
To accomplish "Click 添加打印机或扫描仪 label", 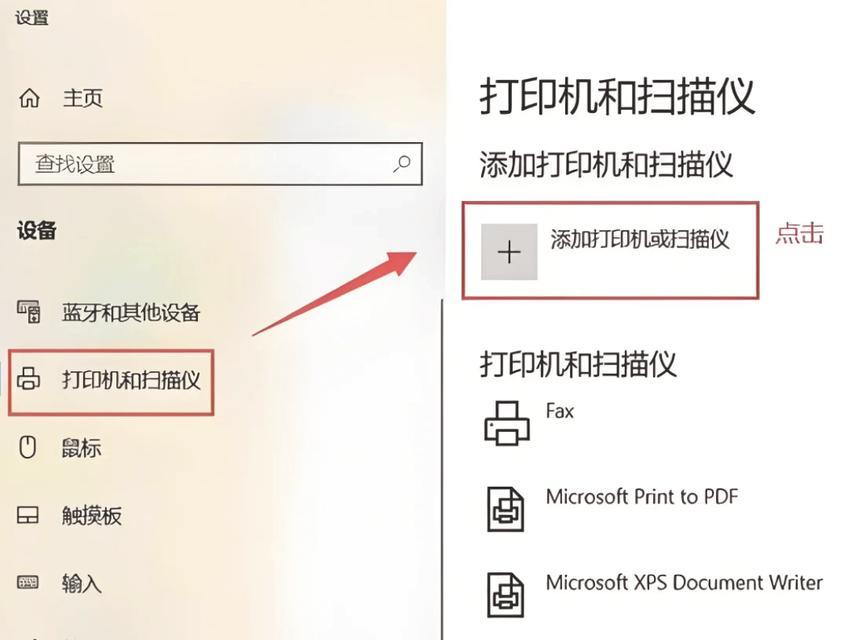I will (640, 239).
